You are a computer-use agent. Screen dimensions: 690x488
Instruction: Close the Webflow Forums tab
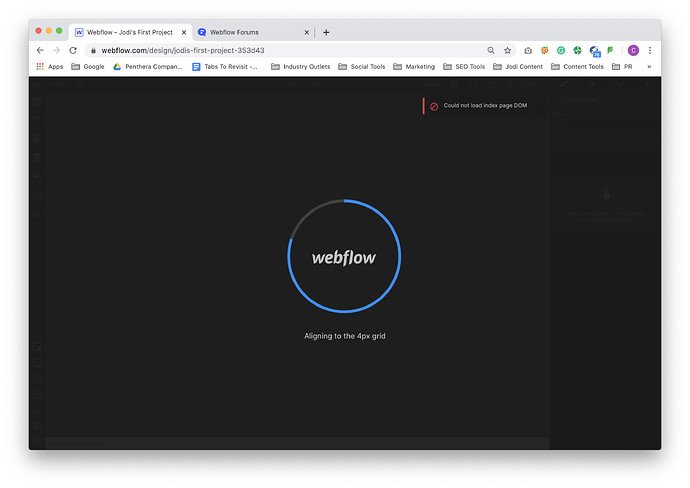pos(307,32)
